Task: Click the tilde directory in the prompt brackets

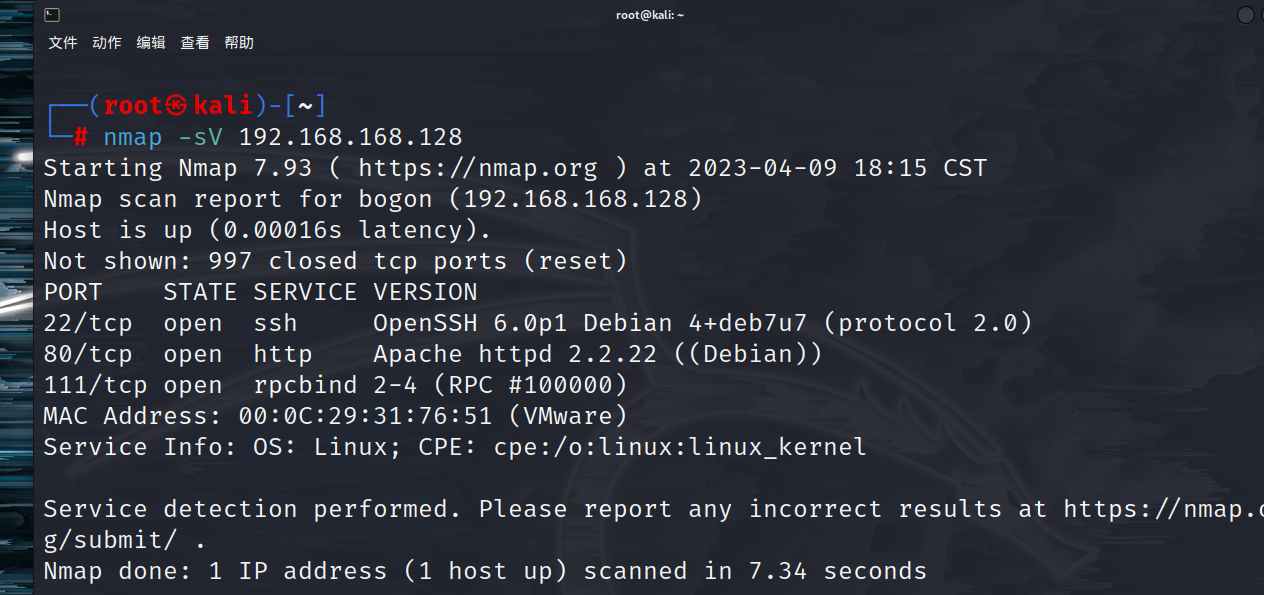Action: pyautogui.click(x=305, y=105)
